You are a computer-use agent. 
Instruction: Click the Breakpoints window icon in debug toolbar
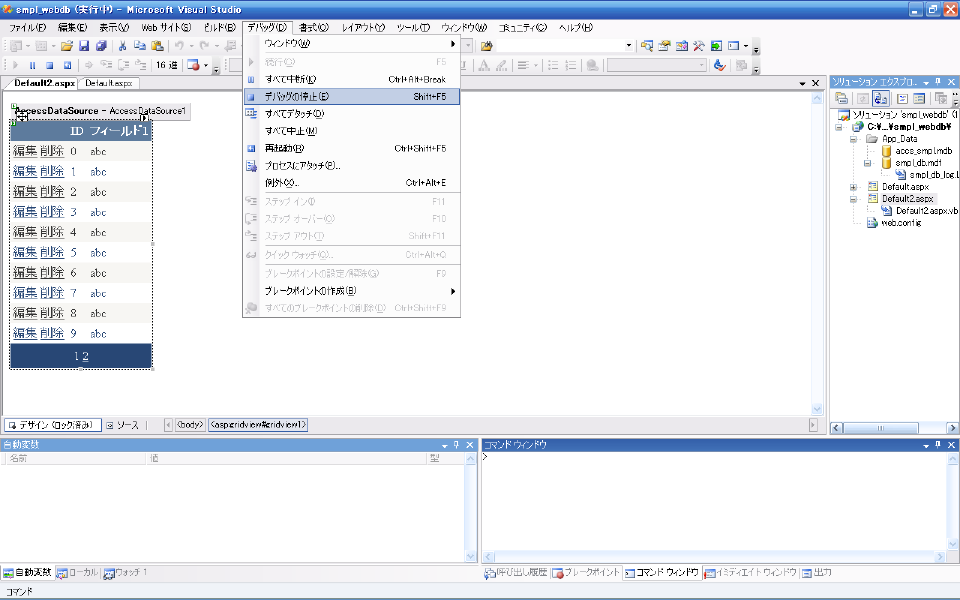pos(193,65)
